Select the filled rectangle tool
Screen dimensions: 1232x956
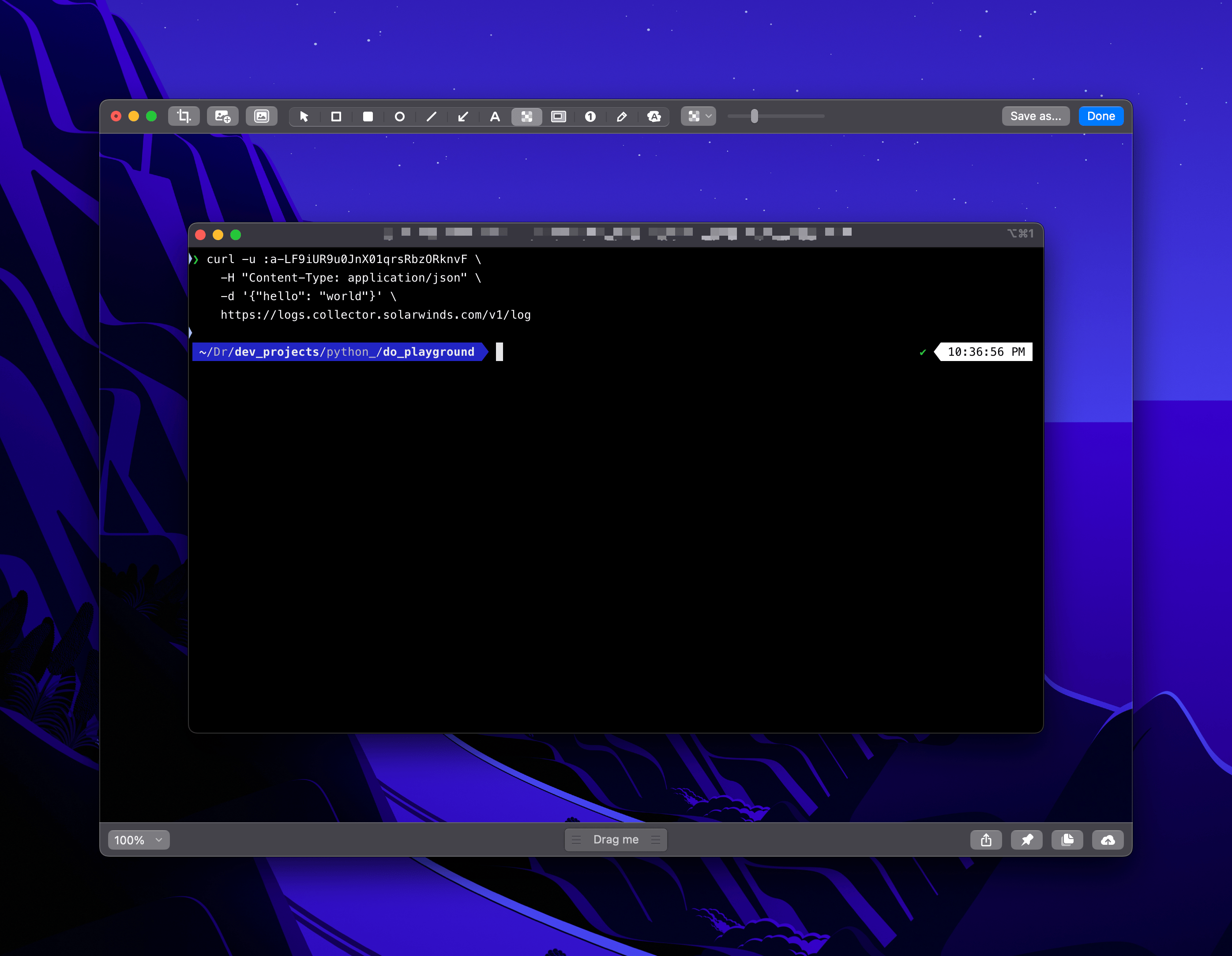pos(368,116)
